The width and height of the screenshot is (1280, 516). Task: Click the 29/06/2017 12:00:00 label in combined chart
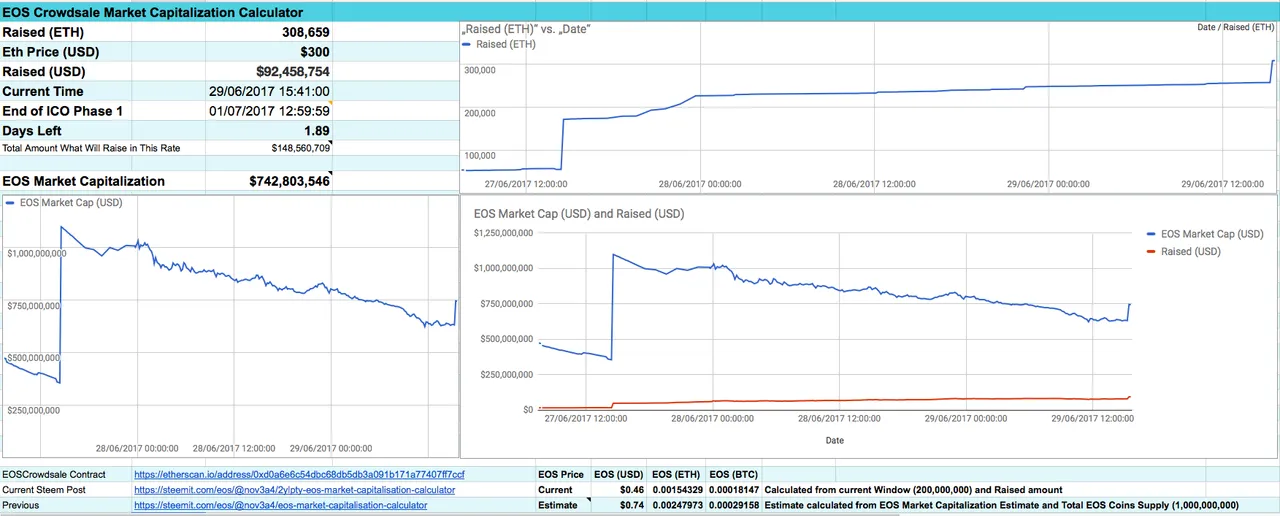1093,418
